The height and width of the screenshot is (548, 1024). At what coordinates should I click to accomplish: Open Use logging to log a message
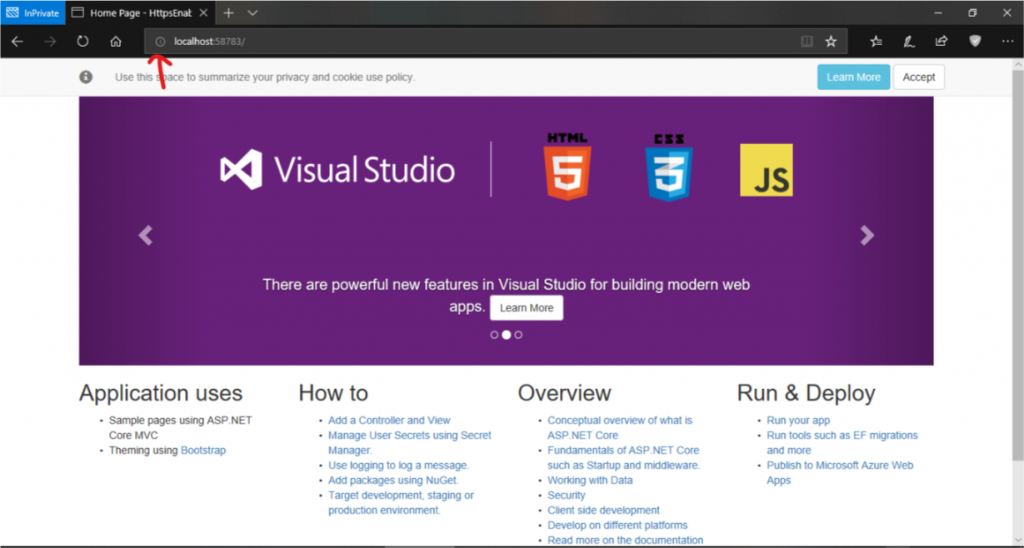click(398, 465)
